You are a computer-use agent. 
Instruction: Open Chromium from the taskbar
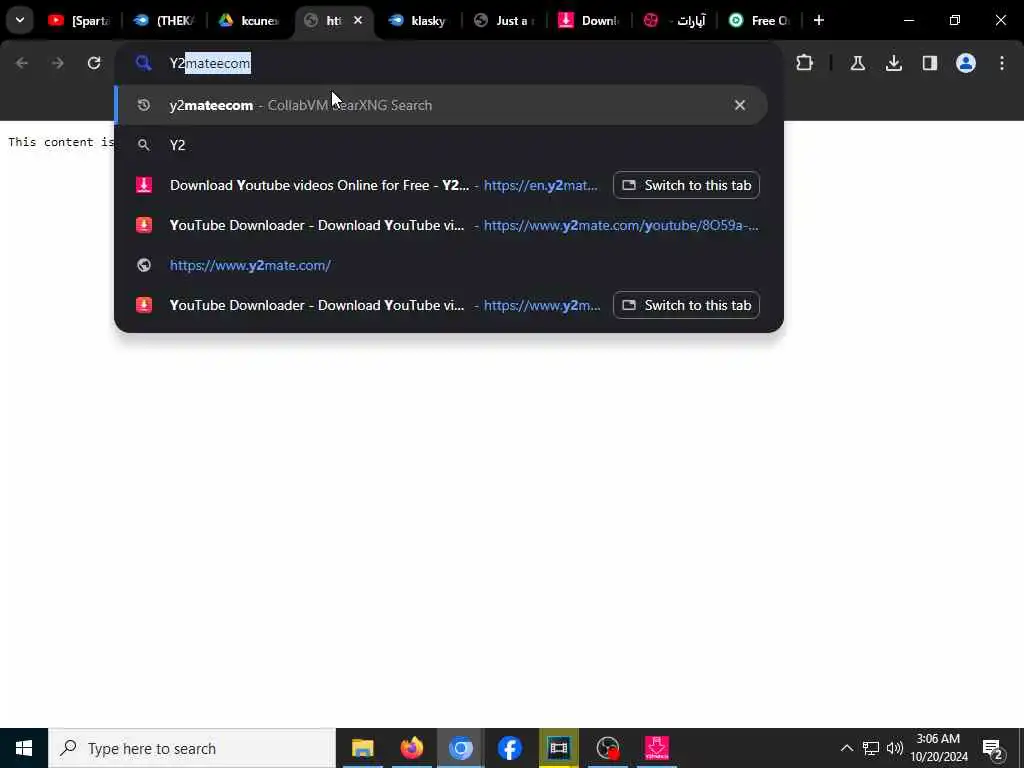coord(460,748)
